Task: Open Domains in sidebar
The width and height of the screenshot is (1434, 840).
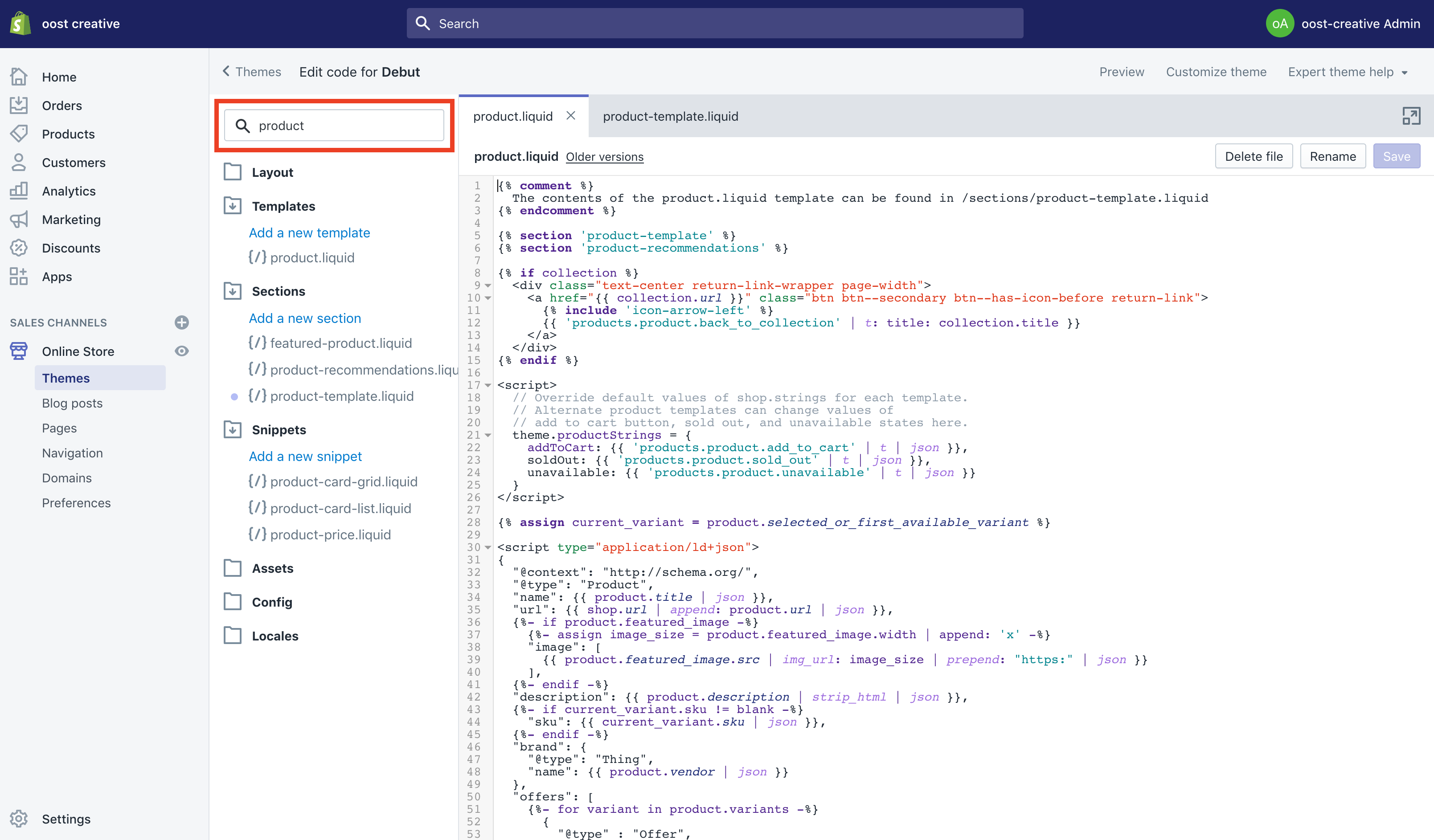Action: click(x=66, y=478)
